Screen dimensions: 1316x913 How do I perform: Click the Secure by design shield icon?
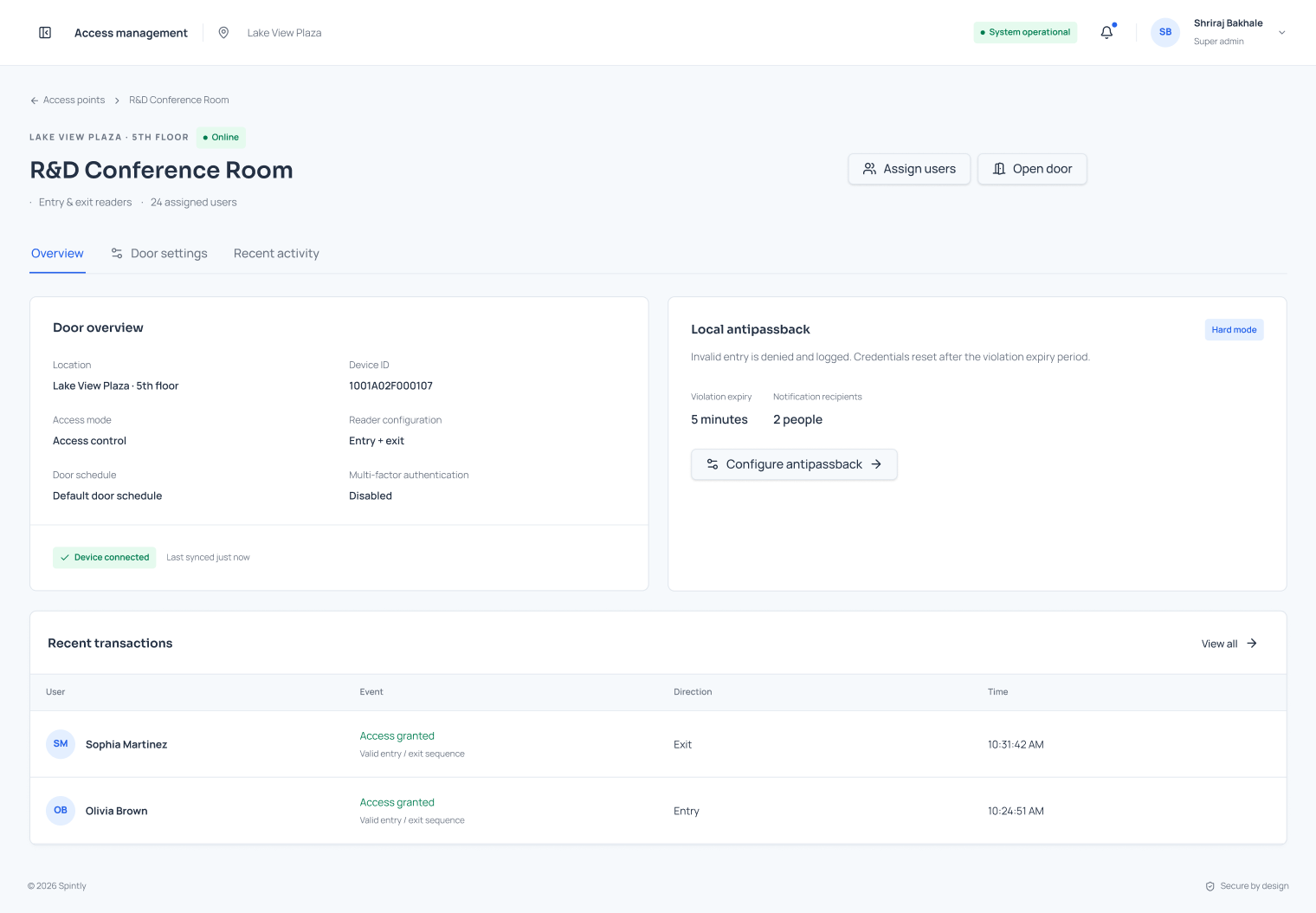click(1210, 886)
